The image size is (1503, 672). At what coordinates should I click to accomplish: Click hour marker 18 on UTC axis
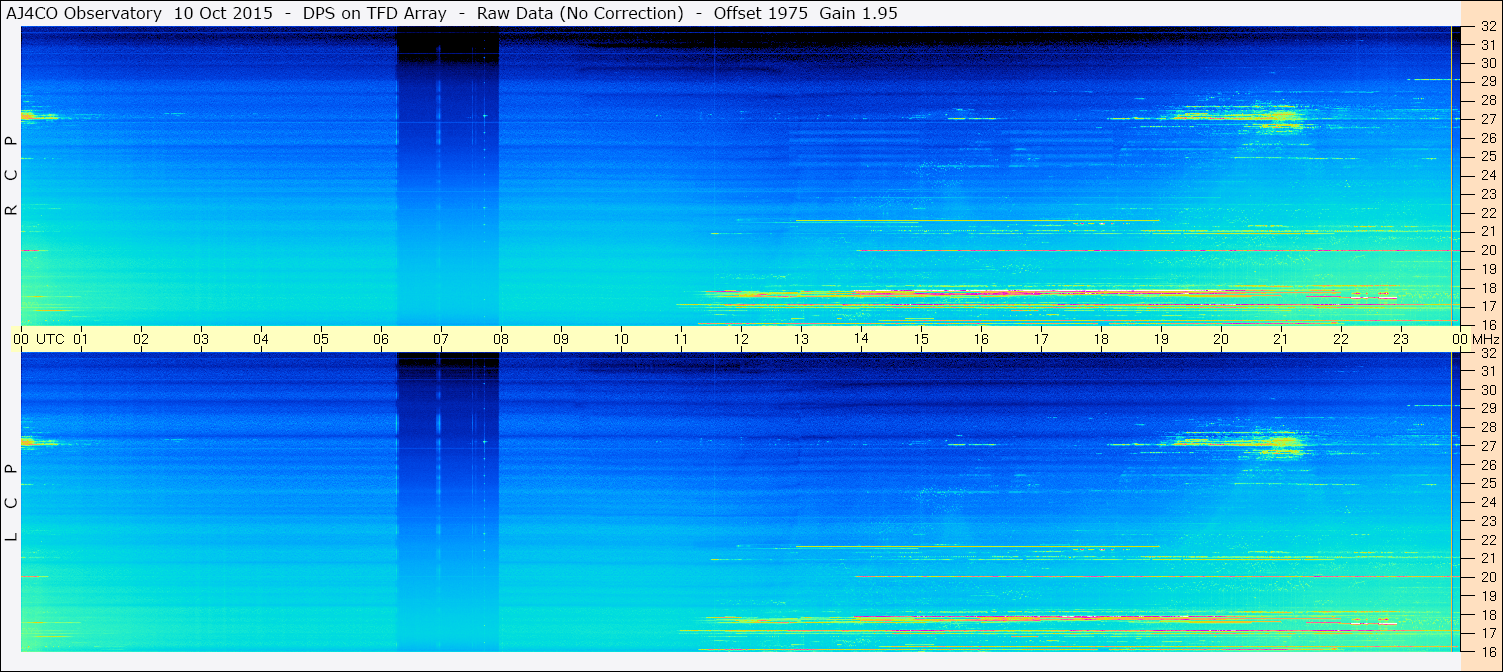pos(1101,339)
